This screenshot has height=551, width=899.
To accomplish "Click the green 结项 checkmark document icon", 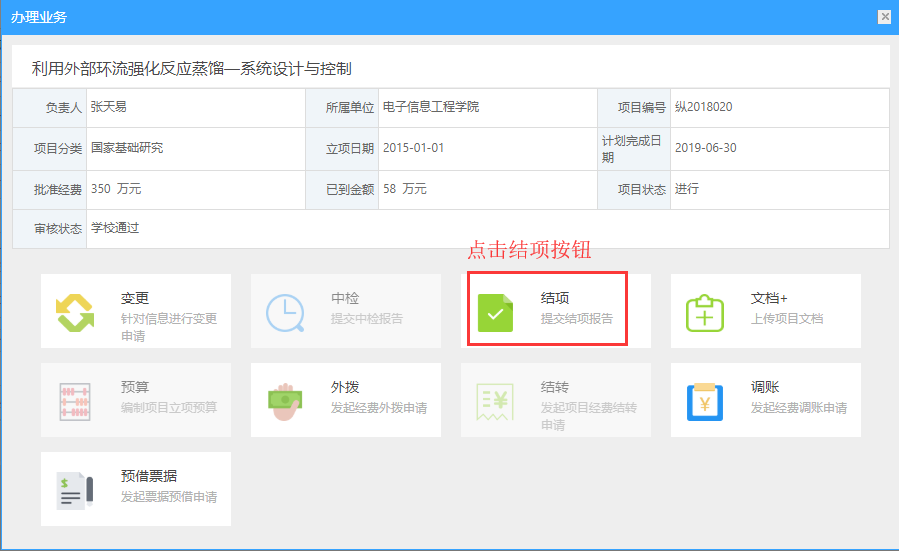I will [x=495, y=312].
